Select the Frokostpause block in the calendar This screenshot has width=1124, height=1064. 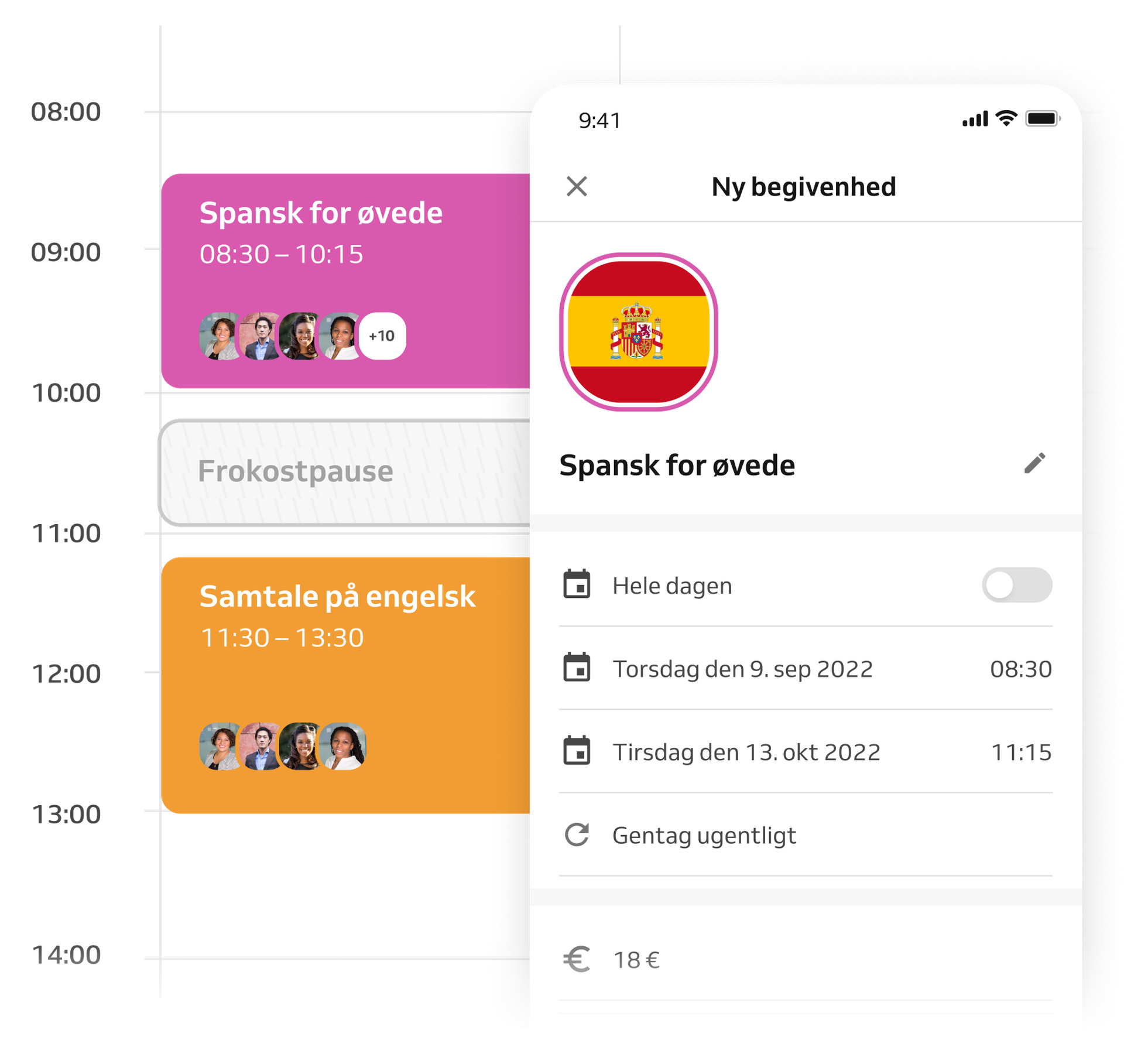[344, 472]
